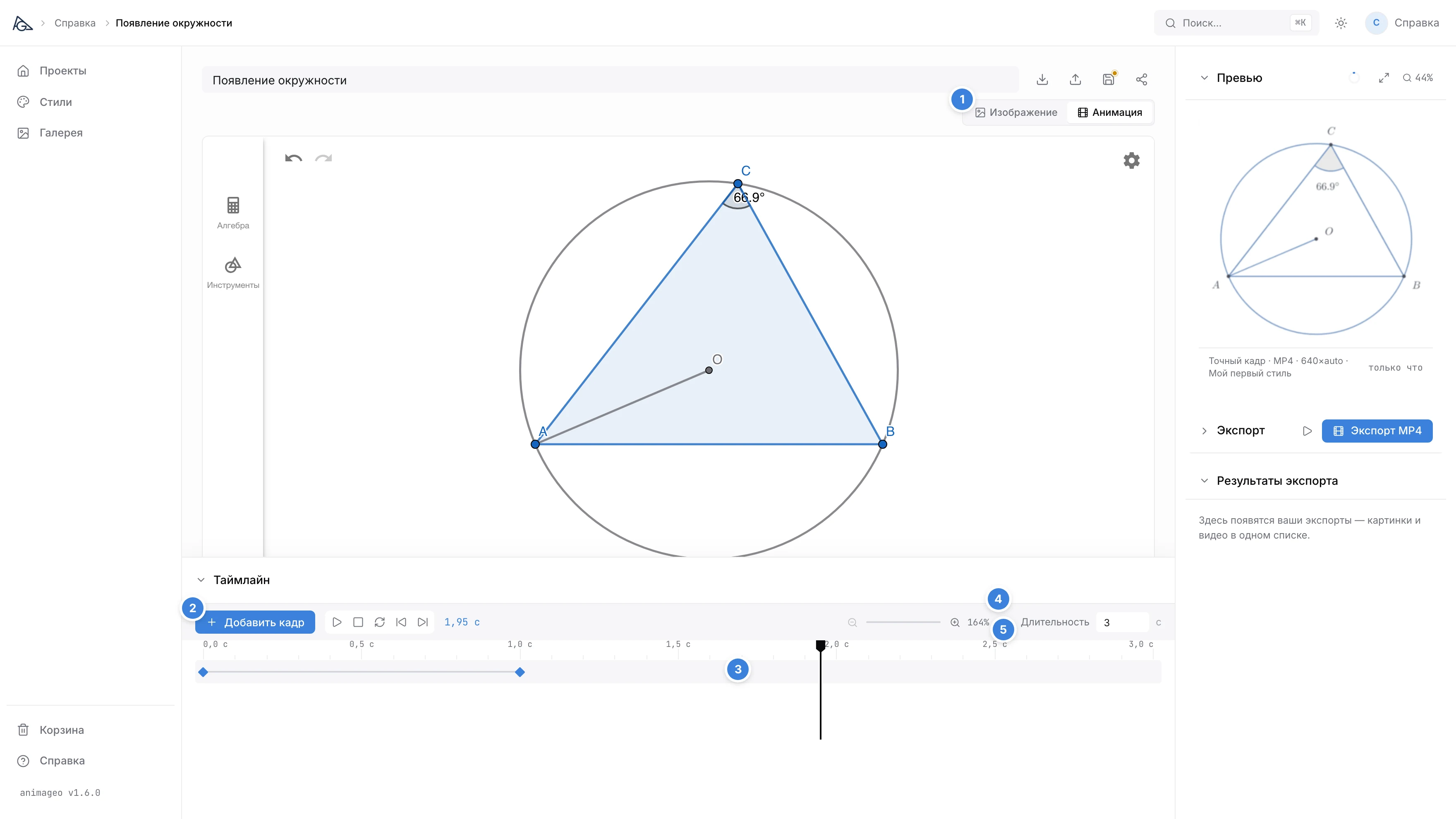Click the Длительность duration input field
The height and width of the screenshot is (819, 1456).
(x=1122, y=622)
